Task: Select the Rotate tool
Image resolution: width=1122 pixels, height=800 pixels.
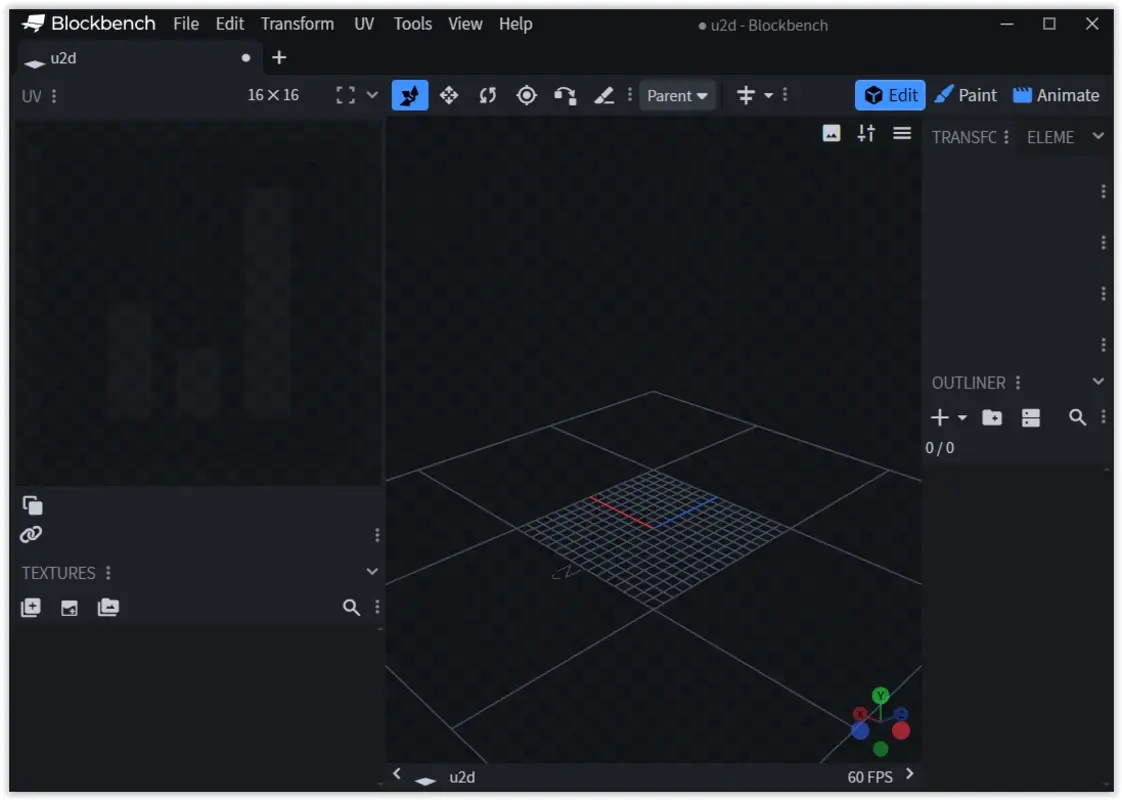Action: coord(488,95)
